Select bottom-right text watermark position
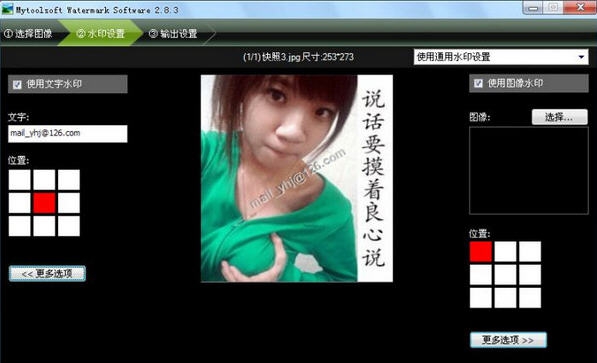 pyautogui.click(x=69, y=226)
